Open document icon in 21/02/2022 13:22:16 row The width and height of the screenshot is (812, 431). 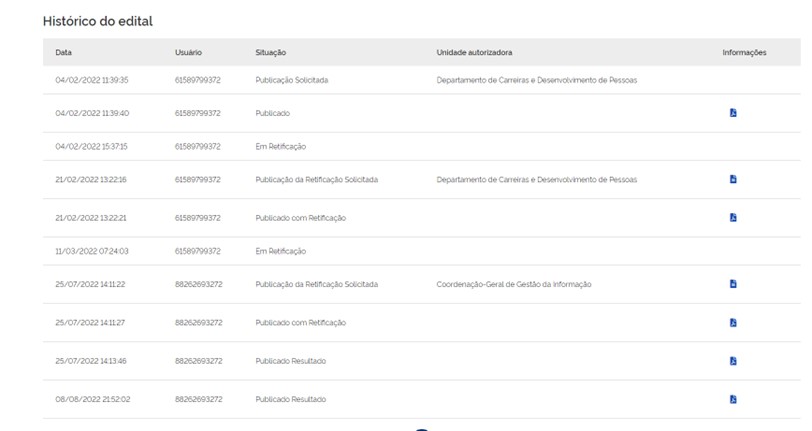pyautogui.click(x=733, y=179)
